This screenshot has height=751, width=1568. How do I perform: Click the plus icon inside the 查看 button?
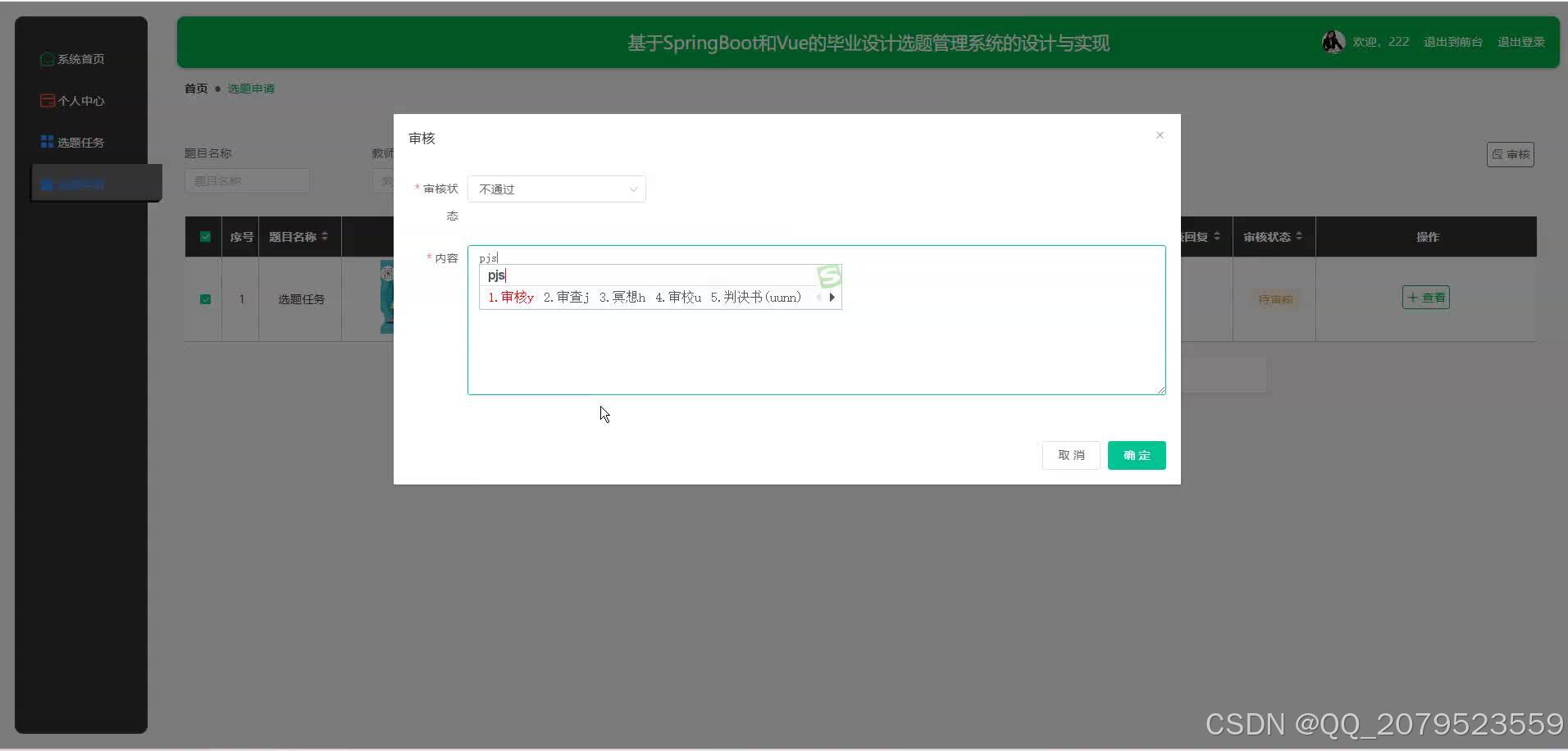(x=1412, y=297)
